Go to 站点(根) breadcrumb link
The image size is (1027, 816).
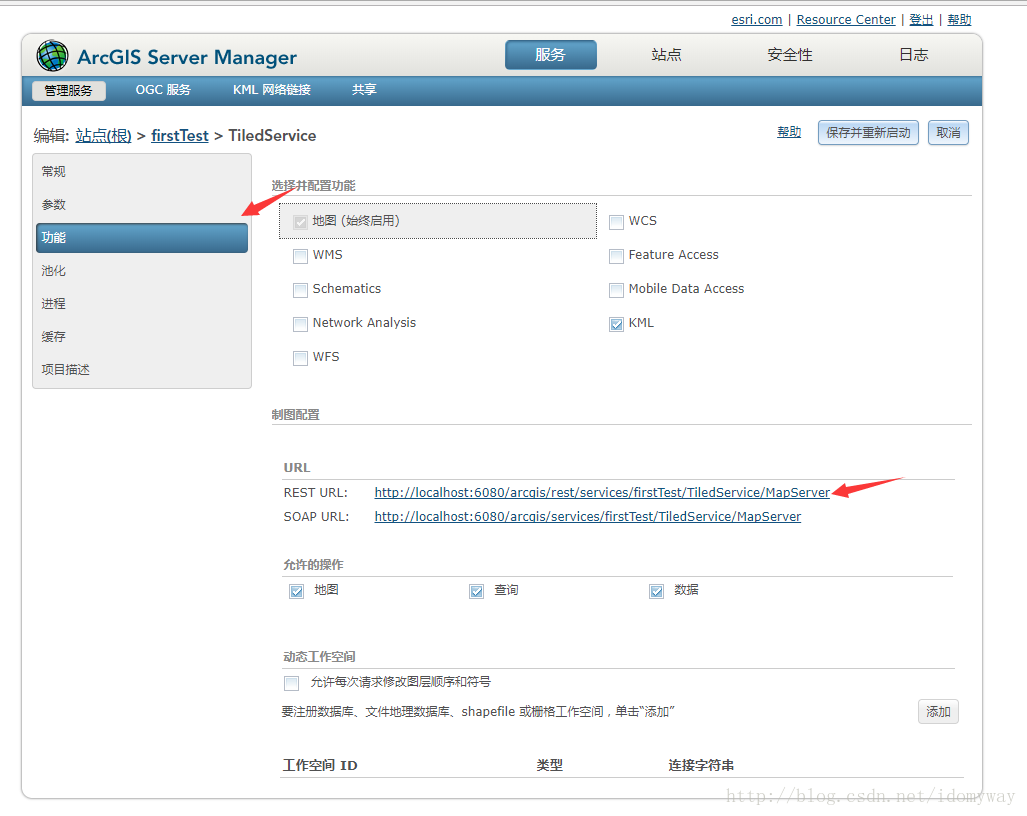[103, 136]
